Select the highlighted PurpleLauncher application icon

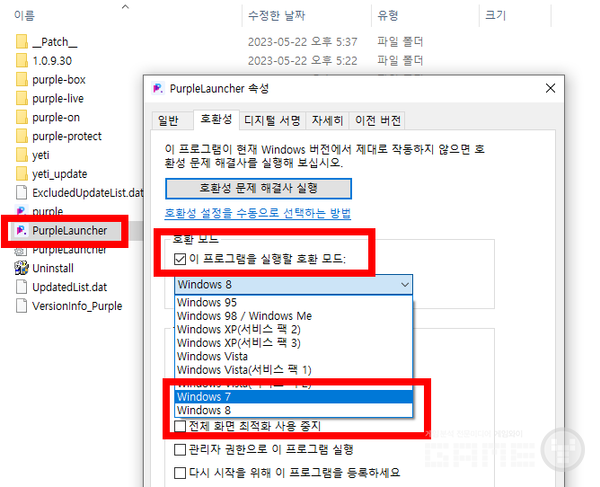click(20, 231)
